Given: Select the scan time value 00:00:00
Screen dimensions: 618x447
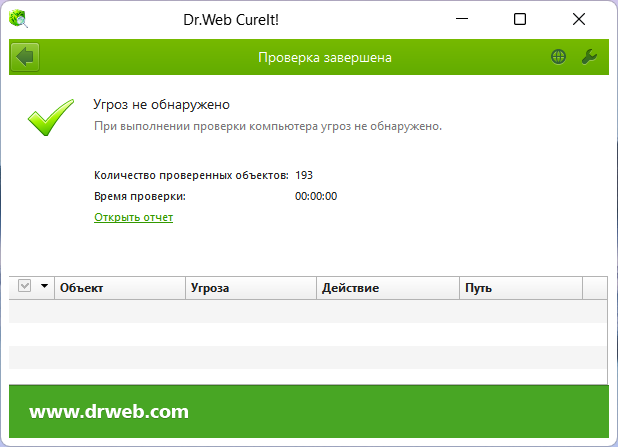Looking at the screenshot, I should click(316, 196).
